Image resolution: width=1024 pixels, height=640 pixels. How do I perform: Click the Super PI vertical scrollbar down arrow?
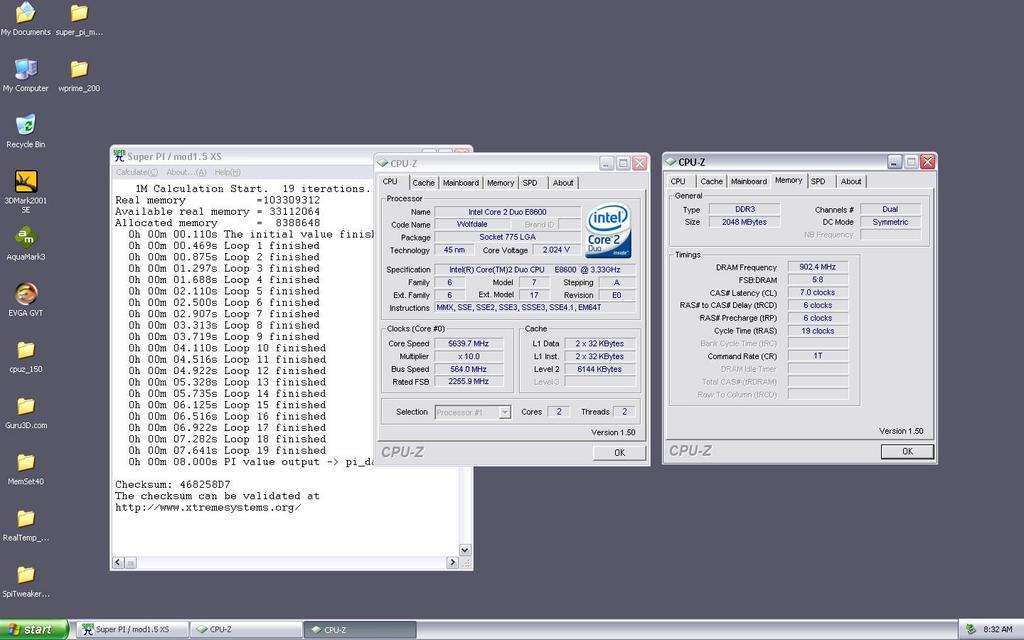pos(465,550)
